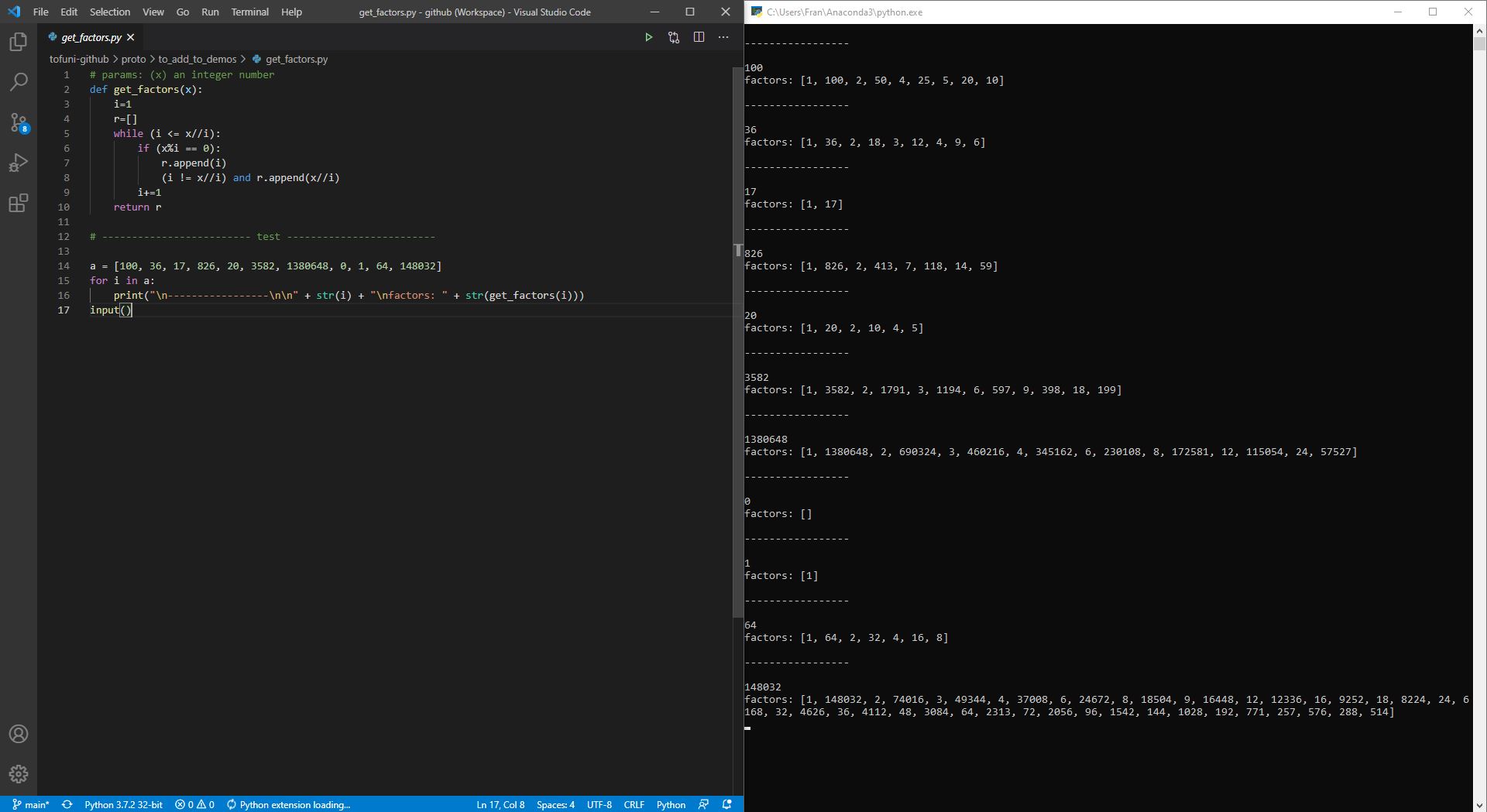Open the Run menu
Screen dimensions: 1487x812
[x=210, y=12]
